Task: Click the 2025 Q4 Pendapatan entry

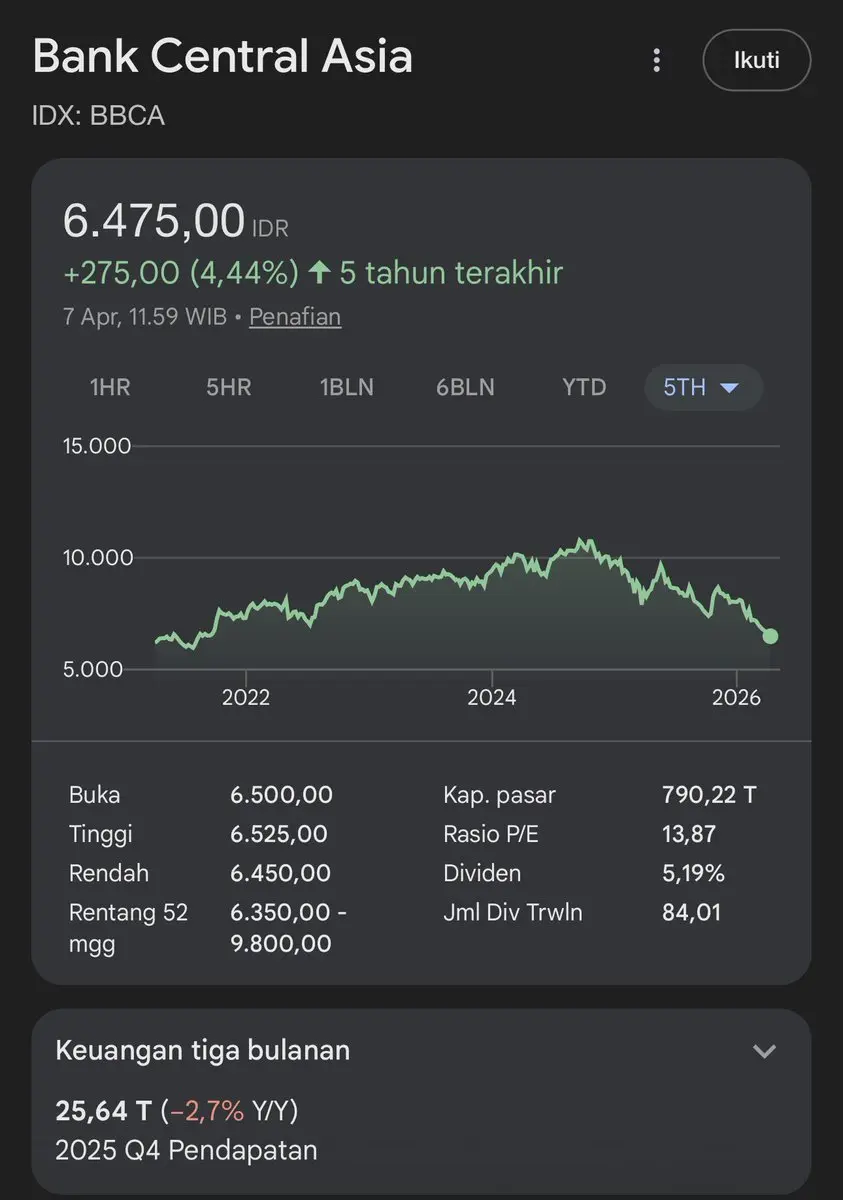Action: [186, 1150]
